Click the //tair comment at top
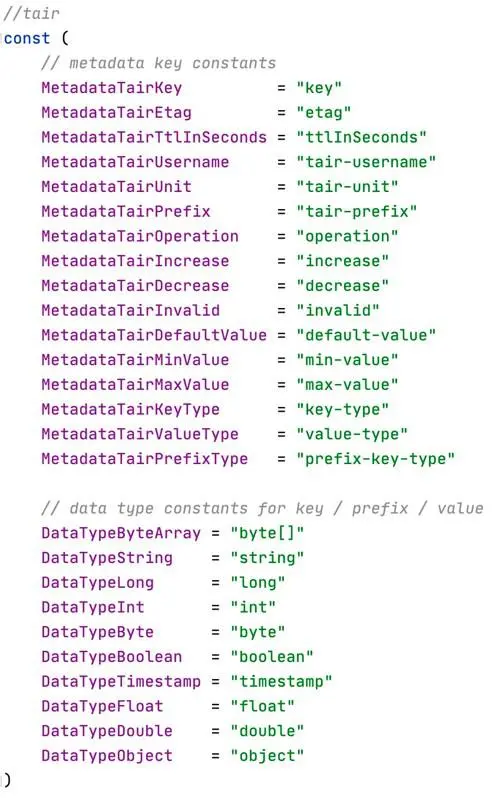Screen dimensions: 502x801 [32, 13]
